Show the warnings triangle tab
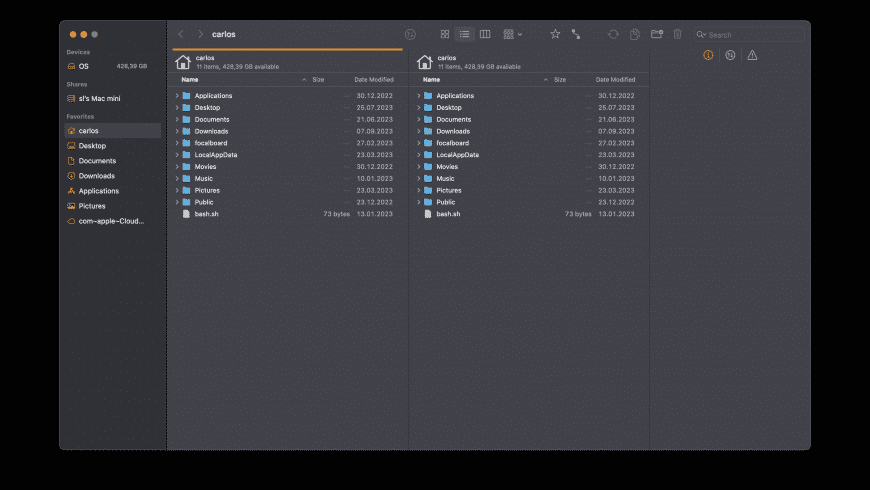Viewport: 870px width, 490px height. [752, 55]
